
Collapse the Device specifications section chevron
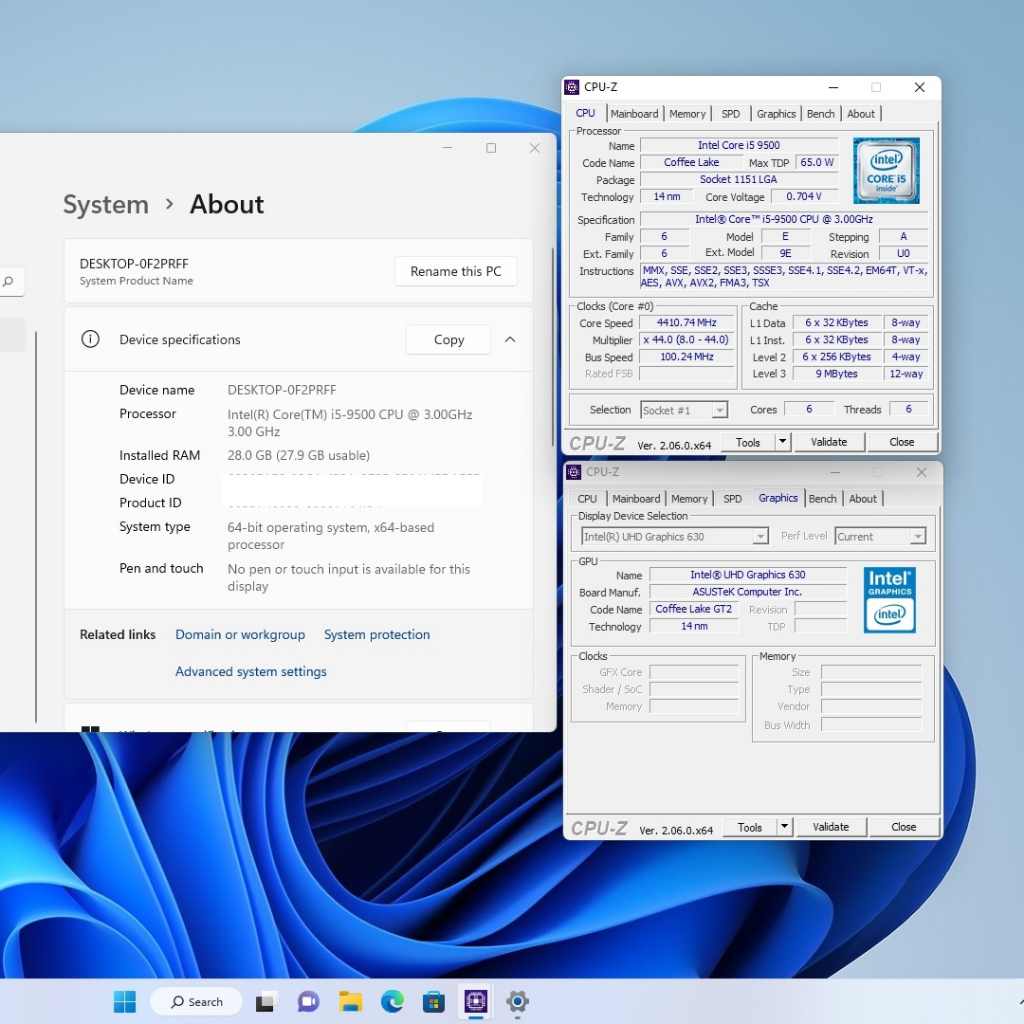510,340
